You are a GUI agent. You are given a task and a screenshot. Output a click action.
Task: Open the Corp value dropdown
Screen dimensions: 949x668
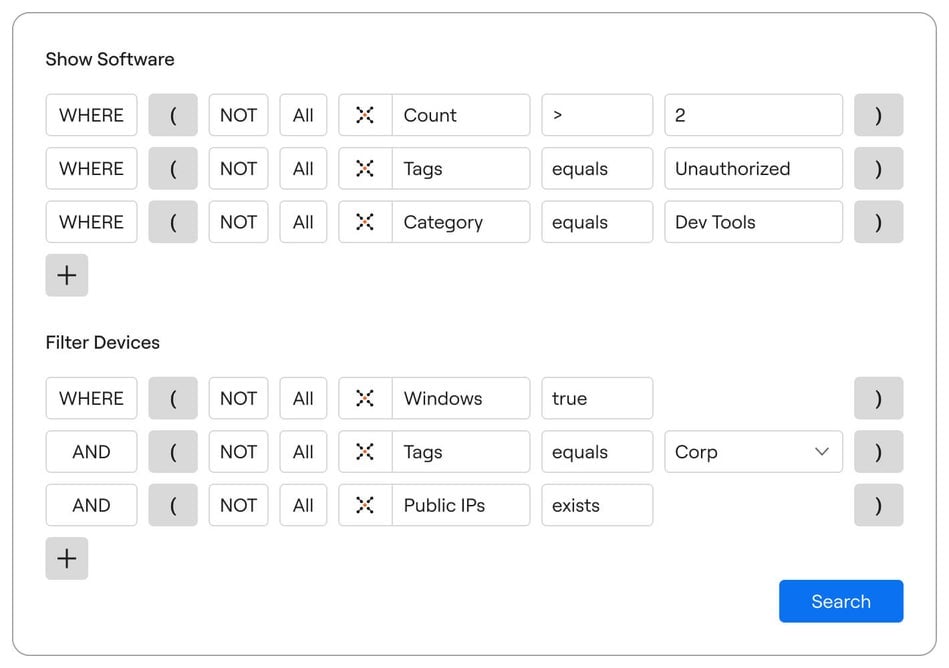click(753, 452)
